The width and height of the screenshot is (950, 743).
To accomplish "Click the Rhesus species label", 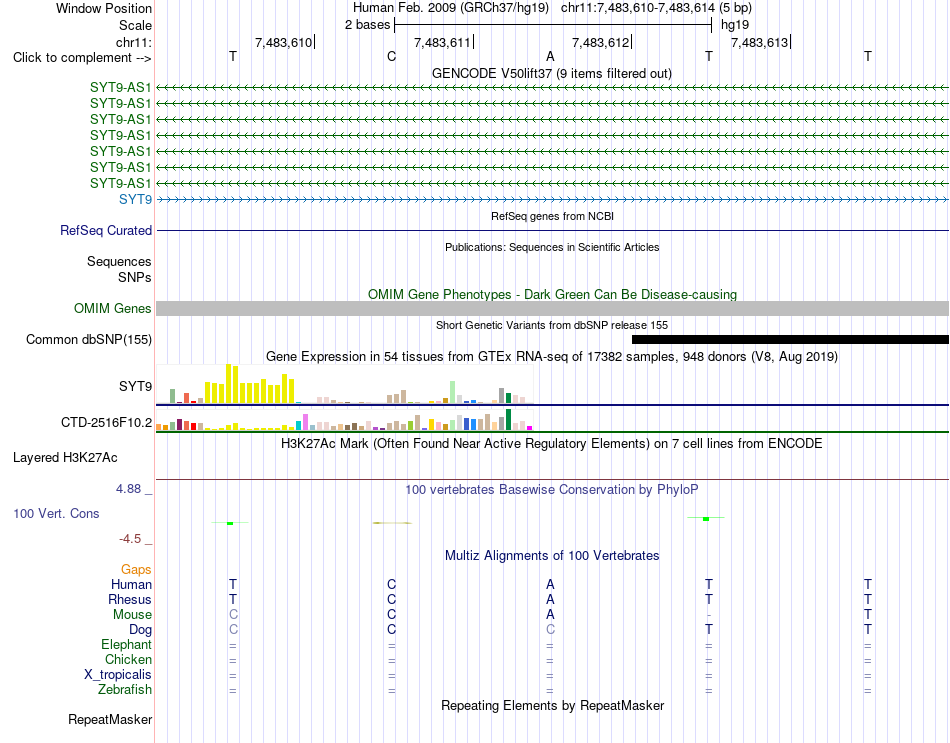I will (x=130, y=599).
